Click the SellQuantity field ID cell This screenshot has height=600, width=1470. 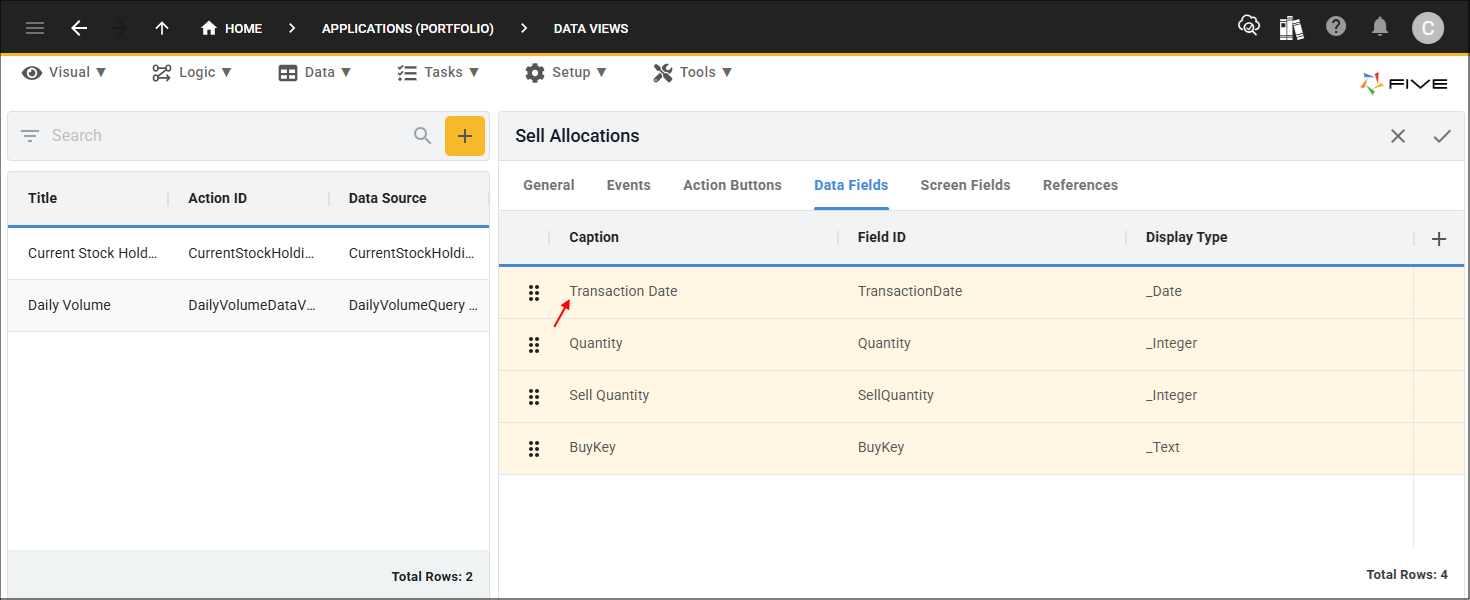click(896, 395)
